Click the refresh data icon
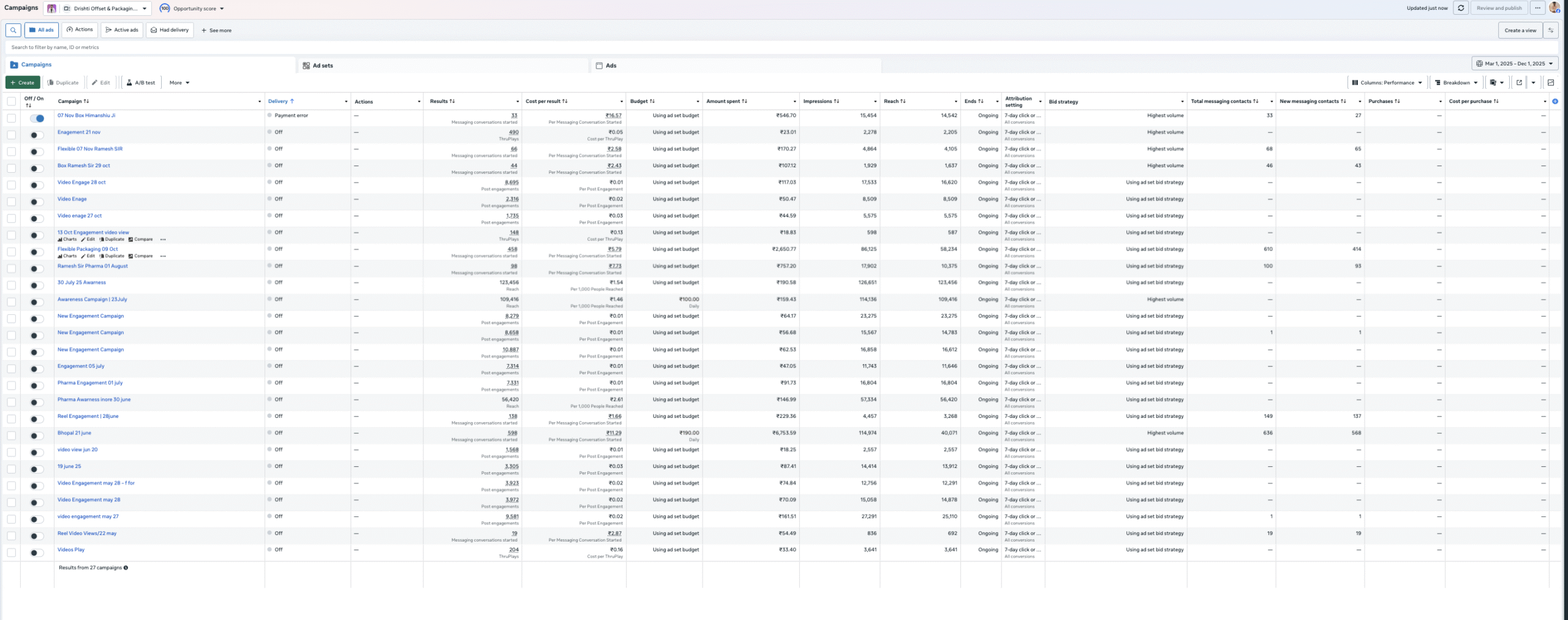1568x620 pixels. 1461,8
